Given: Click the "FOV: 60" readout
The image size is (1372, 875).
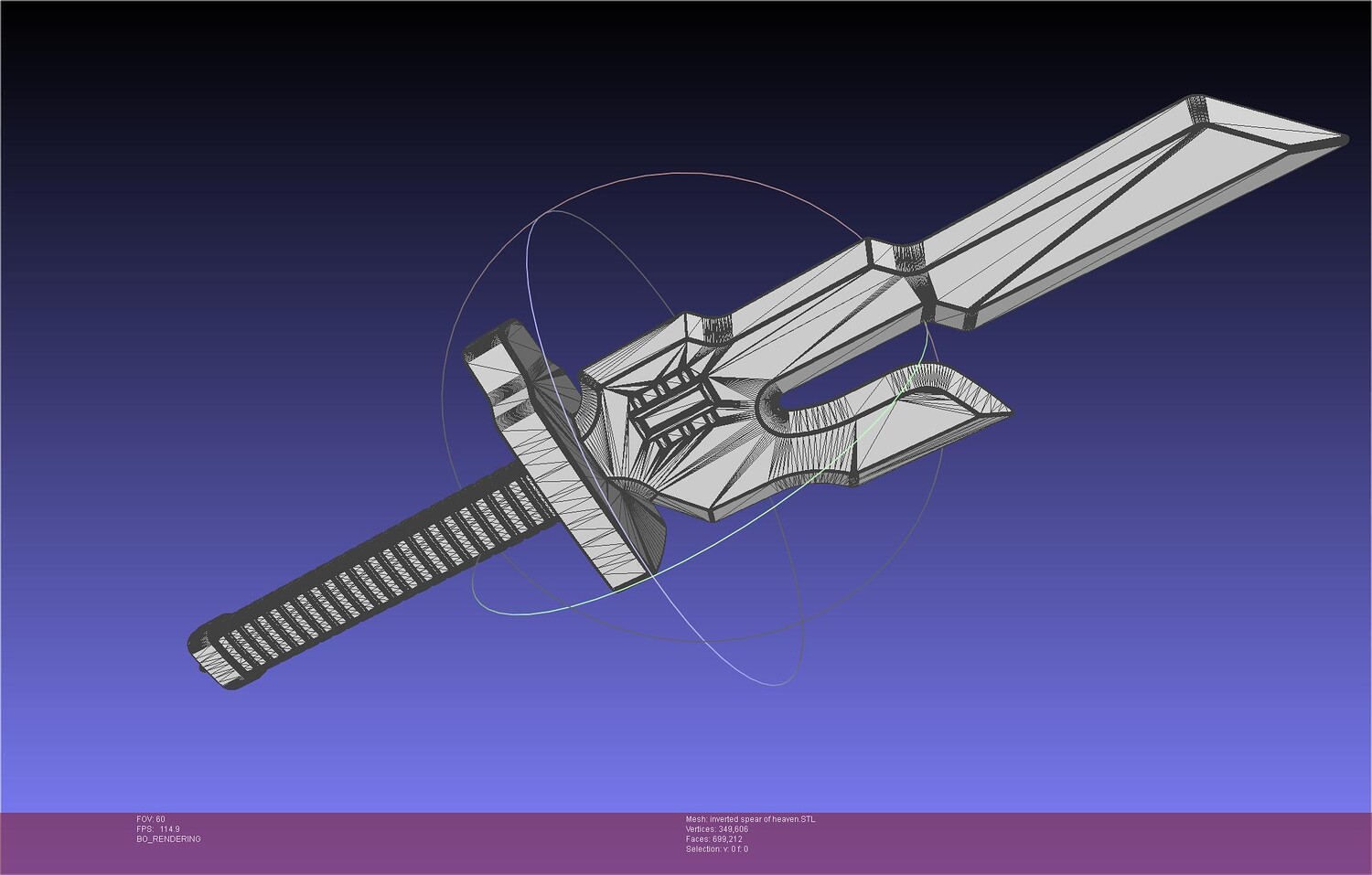Looking at the screenshot, I should click(151, 819).
